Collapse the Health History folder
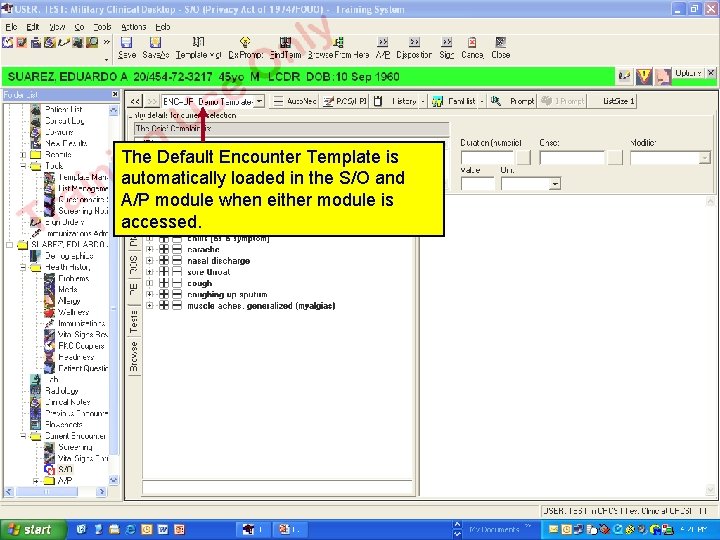 click(23, 267)
